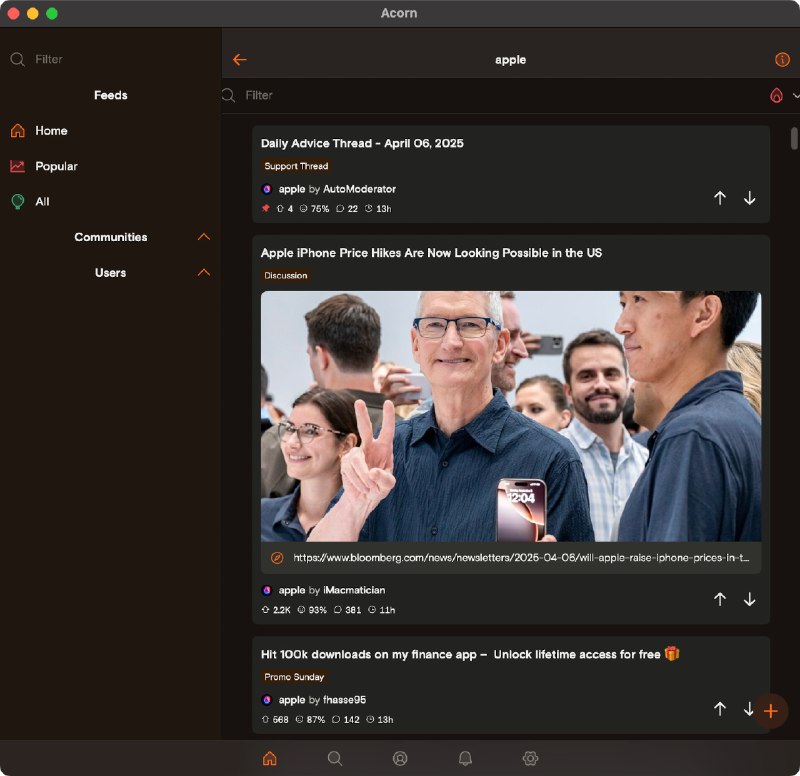Viewport: 800px width, 776px height.
Task: Click the Support Thread flair
Action: 296,166
